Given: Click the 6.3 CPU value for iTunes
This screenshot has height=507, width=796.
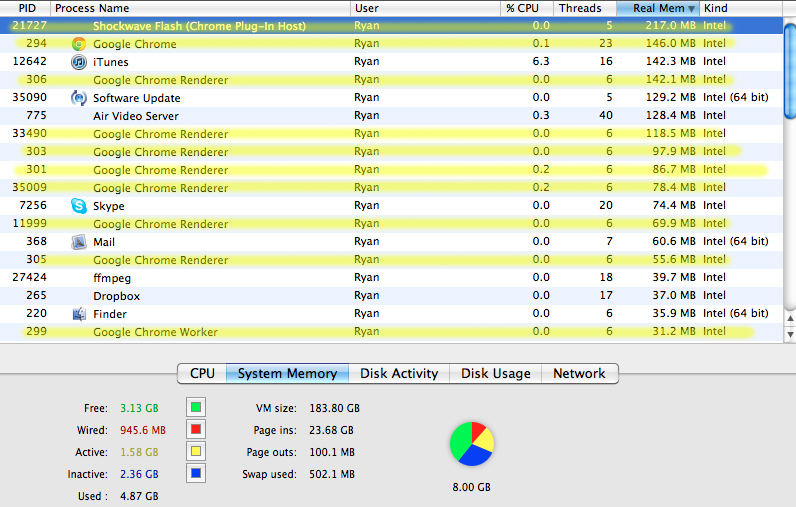Looking at the screenshot, I should [541, 61].
